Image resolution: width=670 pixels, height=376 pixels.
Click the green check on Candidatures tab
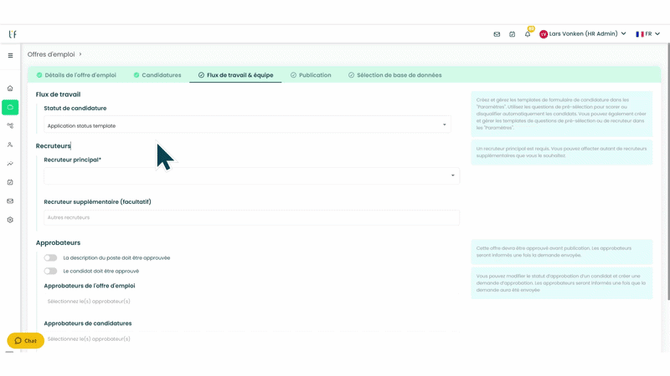tap(136, 75)
